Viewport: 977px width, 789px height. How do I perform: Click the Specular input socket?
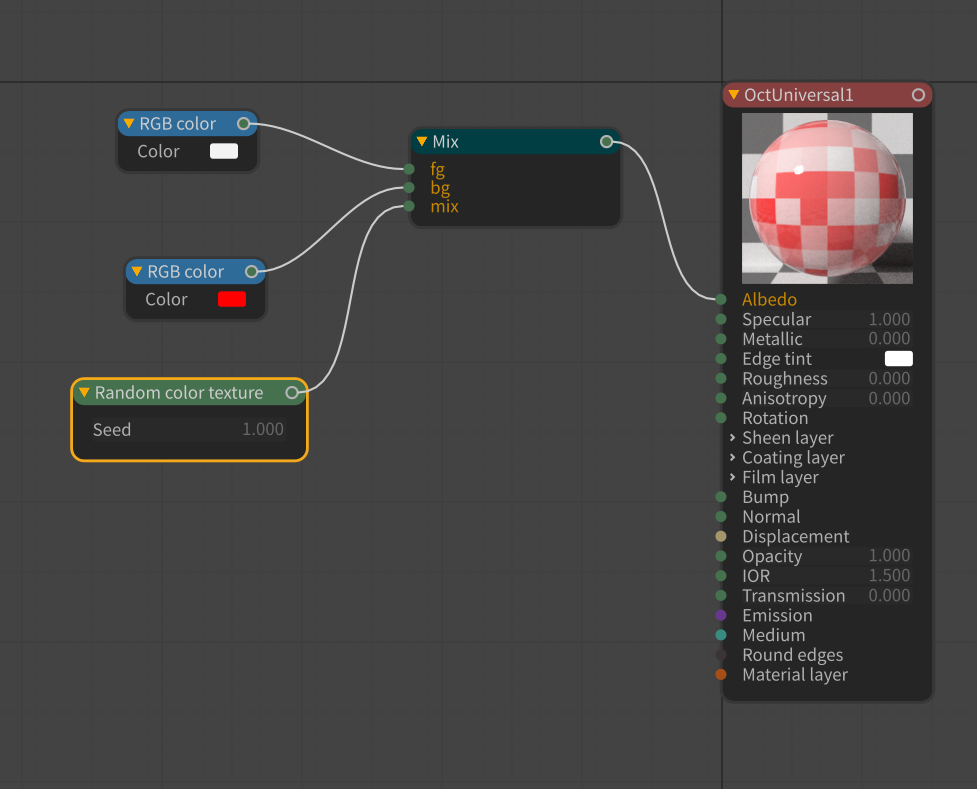point(721,319)
